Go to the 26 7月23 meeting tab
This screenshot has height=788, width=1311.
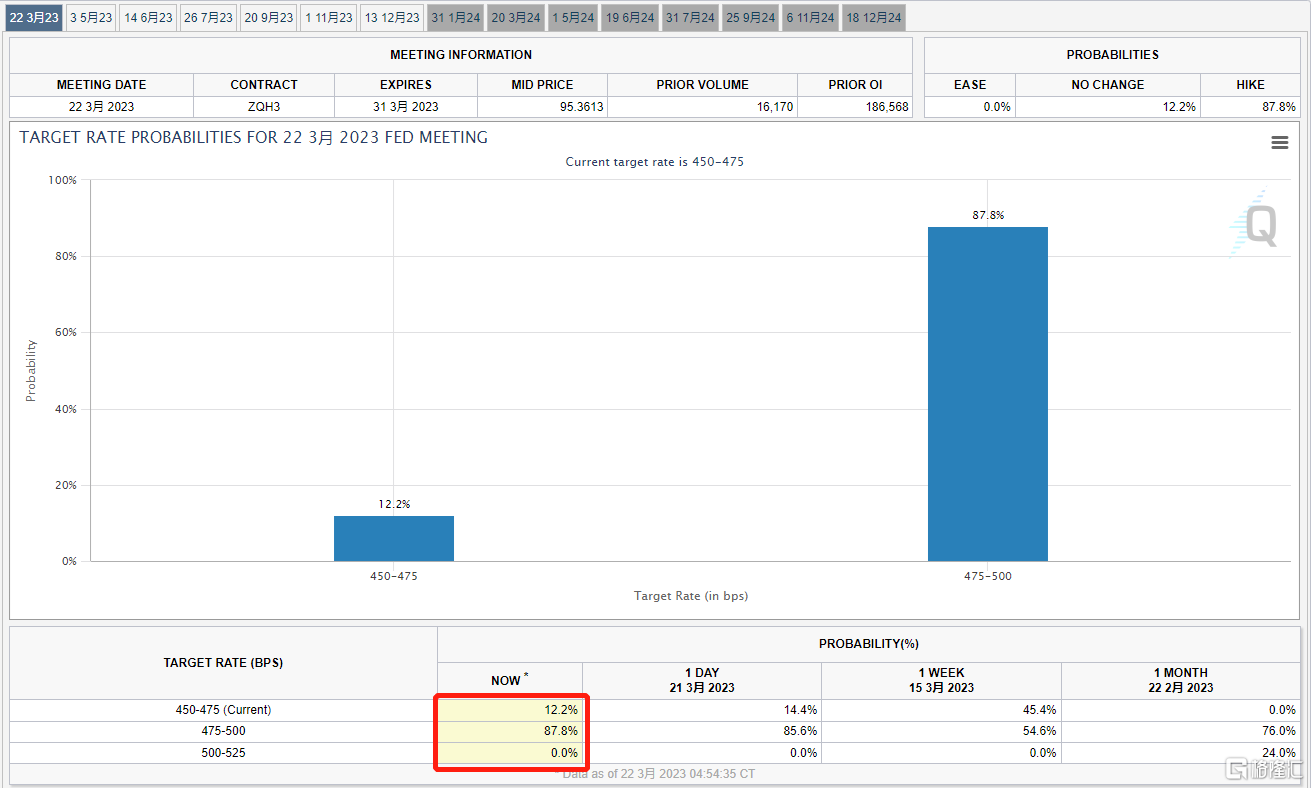coord(208,18)
